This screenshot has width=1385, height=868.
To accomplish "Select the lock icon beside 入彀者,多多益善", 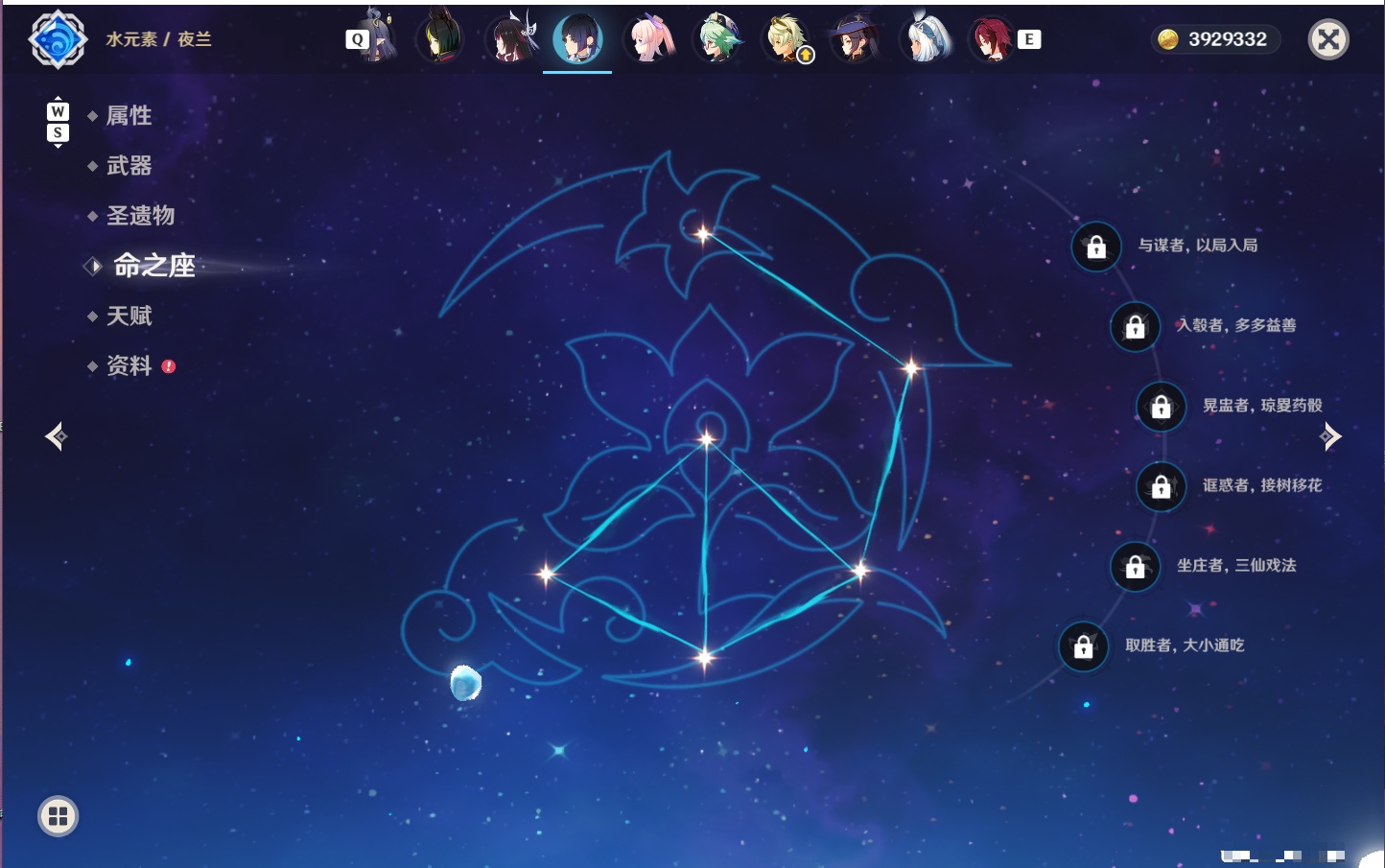I will tap(1136, 326).
